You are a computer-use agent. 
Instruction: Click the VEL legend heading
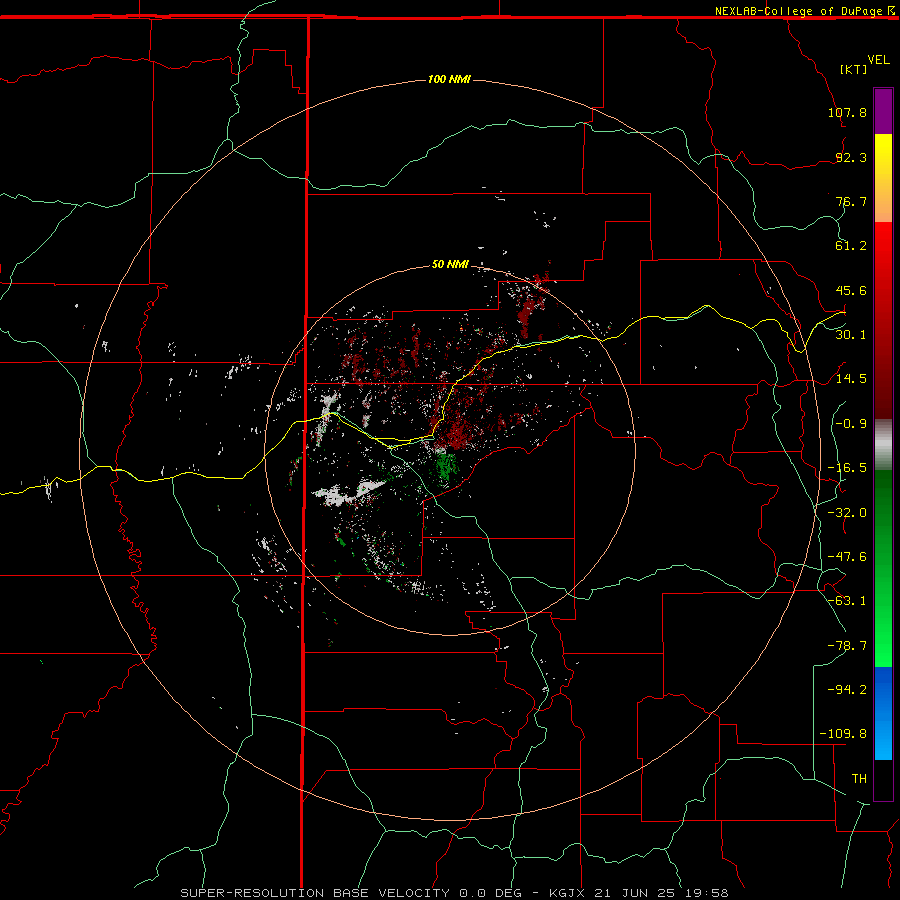tap(878, 60)
